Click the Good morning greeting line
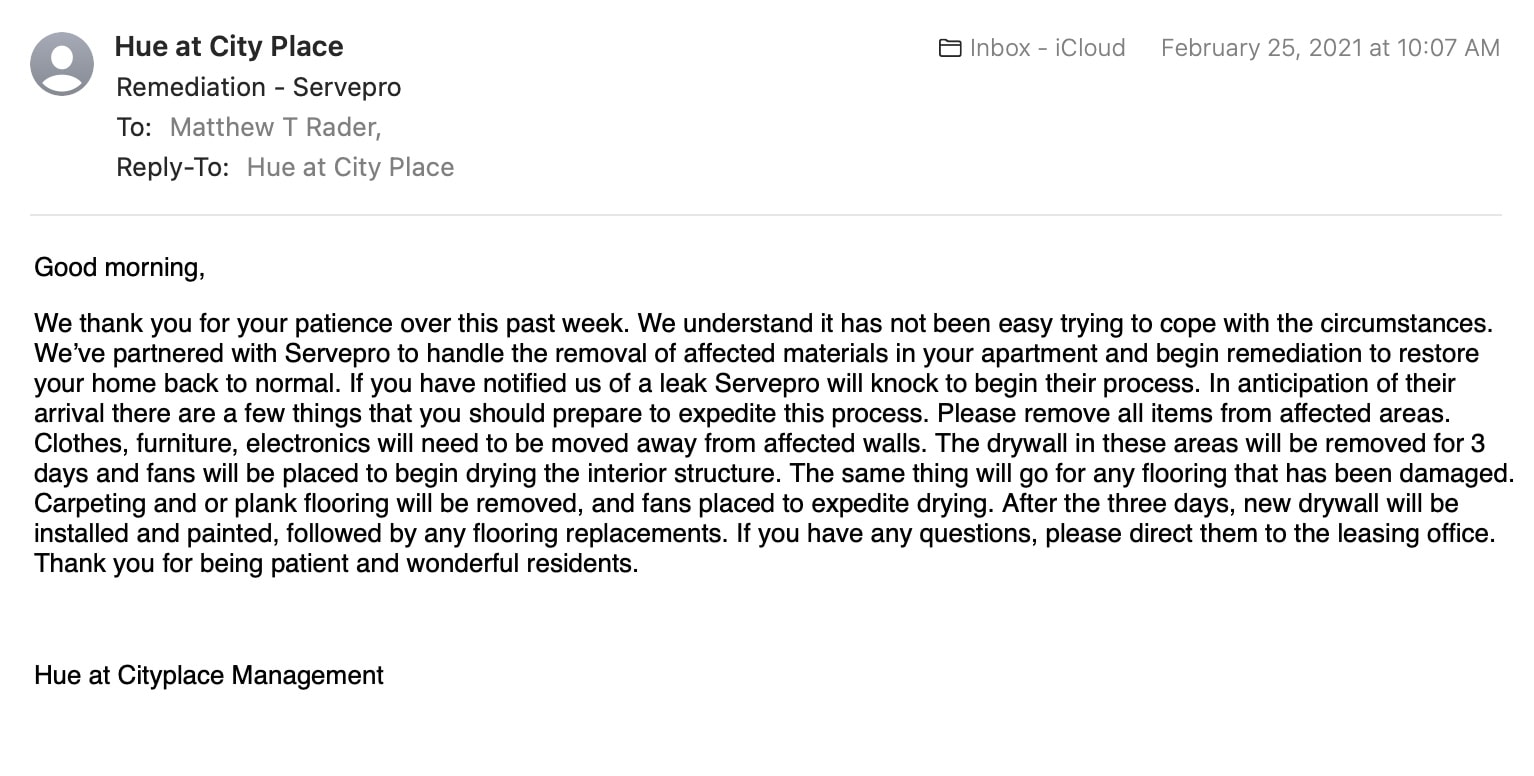Viewport: 1534px width, 776px height. pyautogui.click(x=120, y=268)
